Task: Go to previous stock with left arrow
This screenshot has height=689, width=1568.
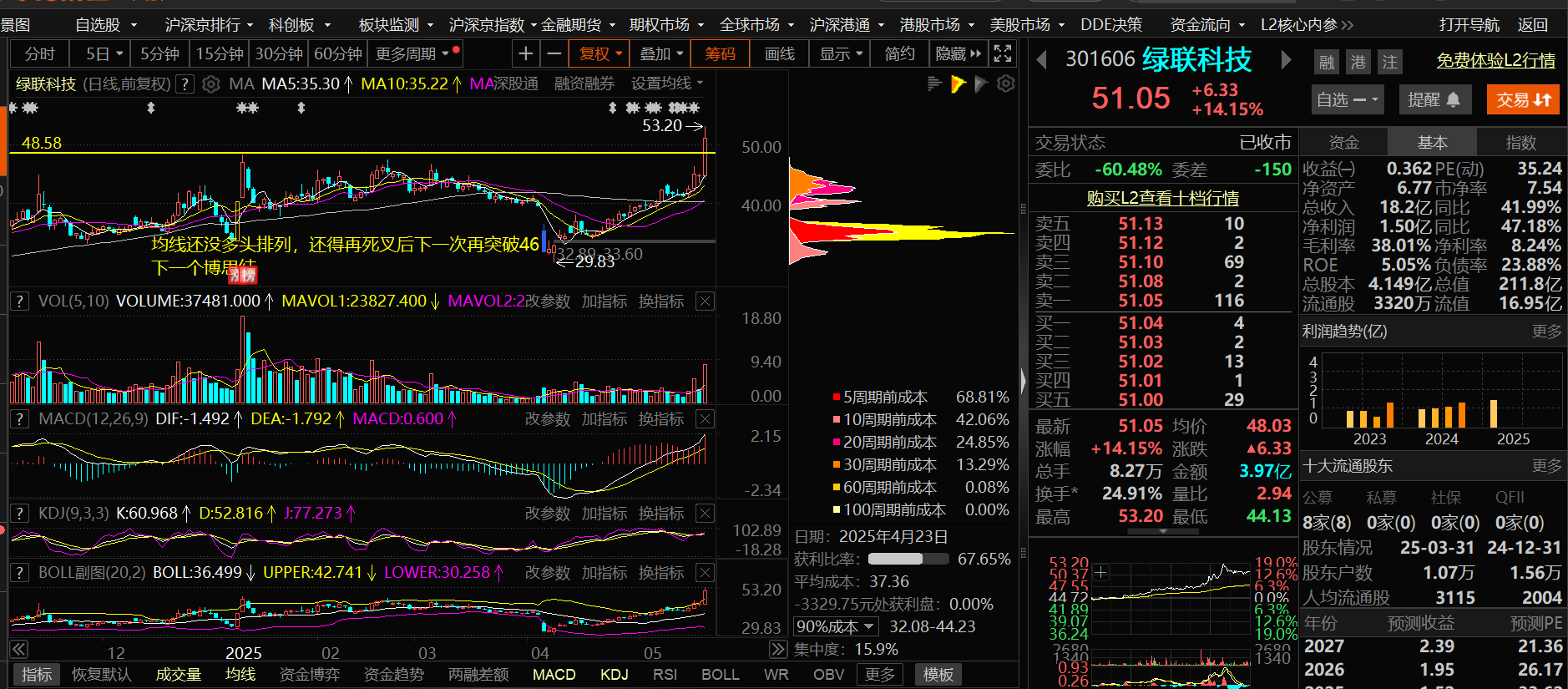Action: pos(1041,60)
